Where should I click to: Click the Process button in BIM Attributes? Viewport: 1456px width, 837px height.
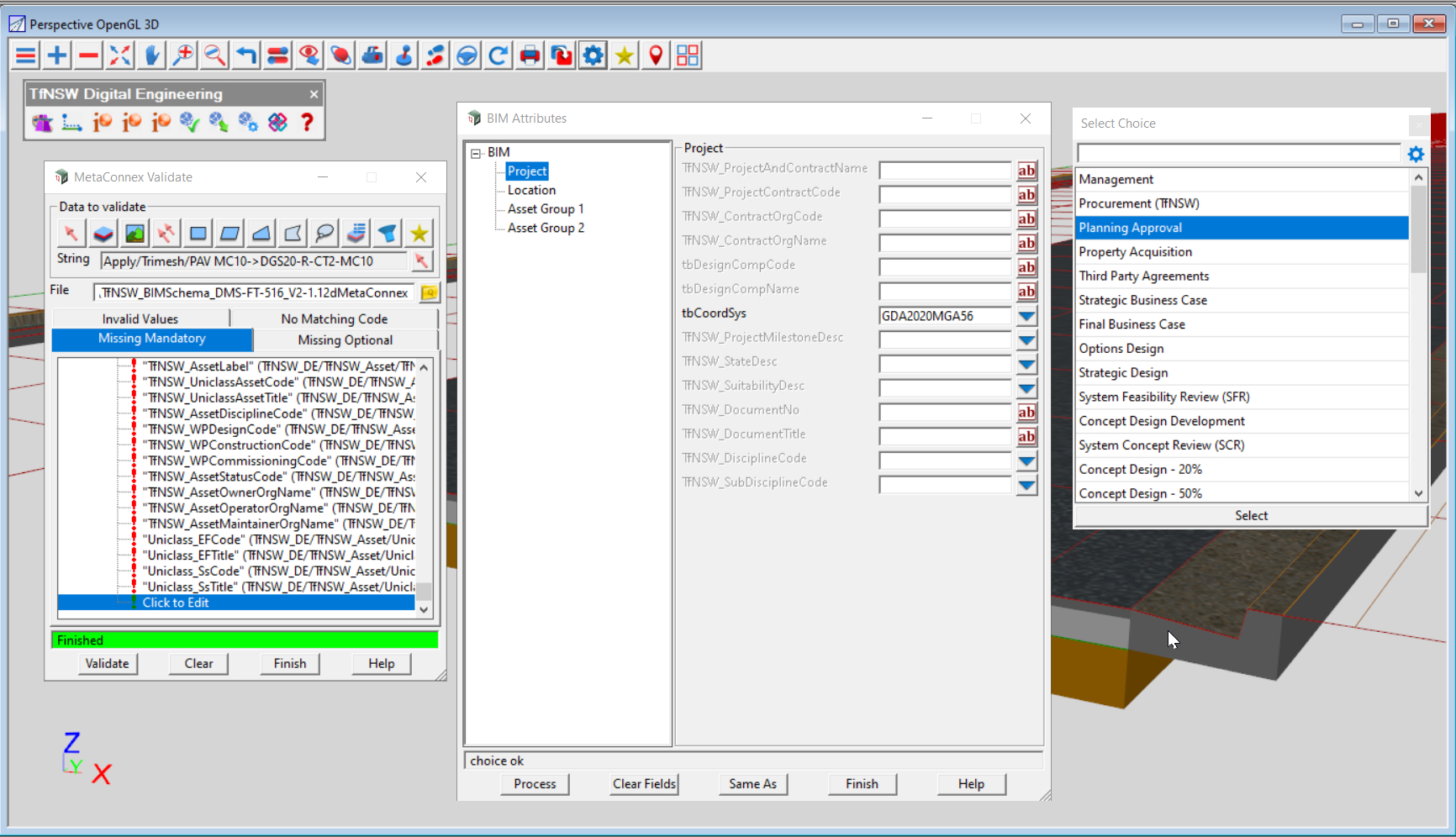click(535, 783)
